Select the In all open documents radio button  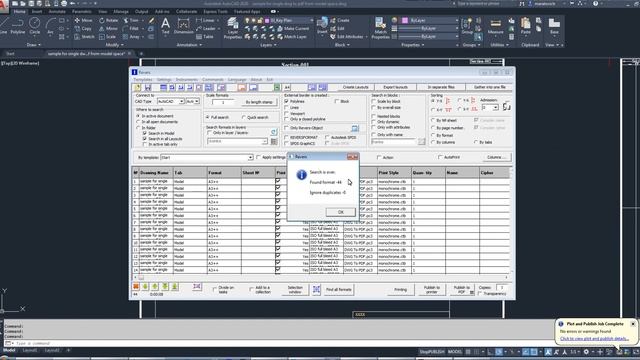point(138,122)
